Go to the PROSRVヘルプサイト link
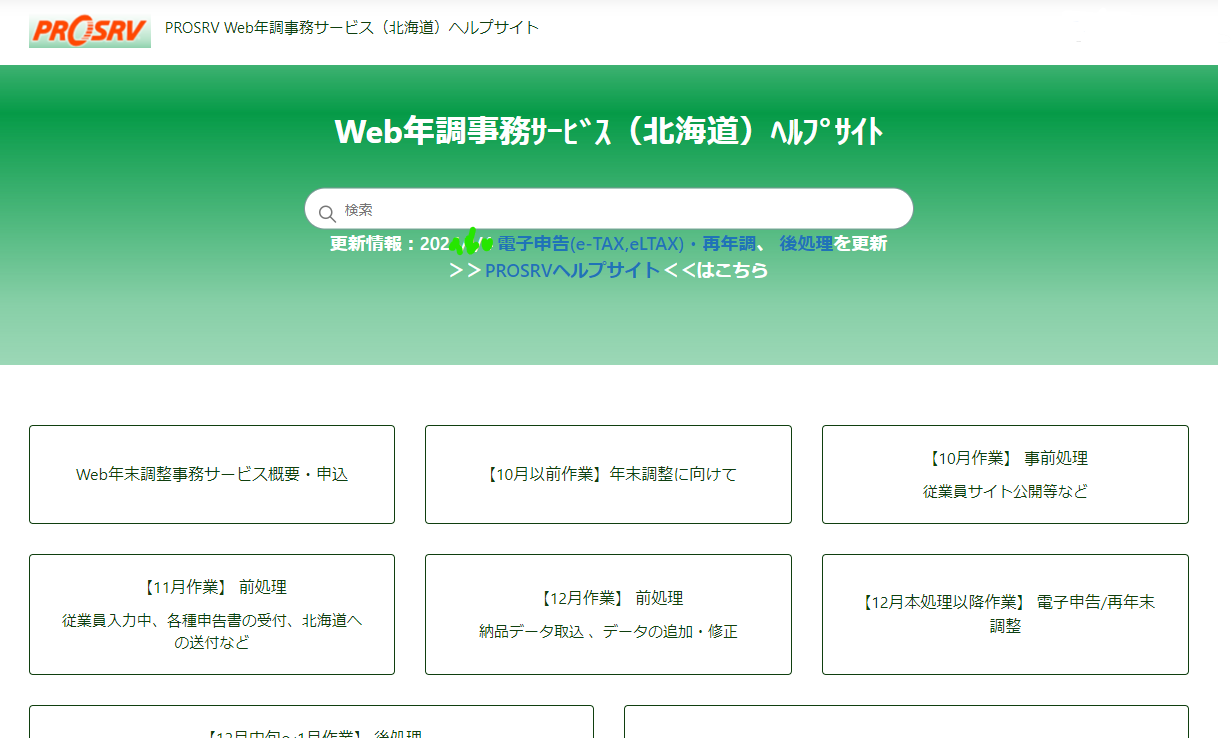The image size is (1232, 738). 572,270
